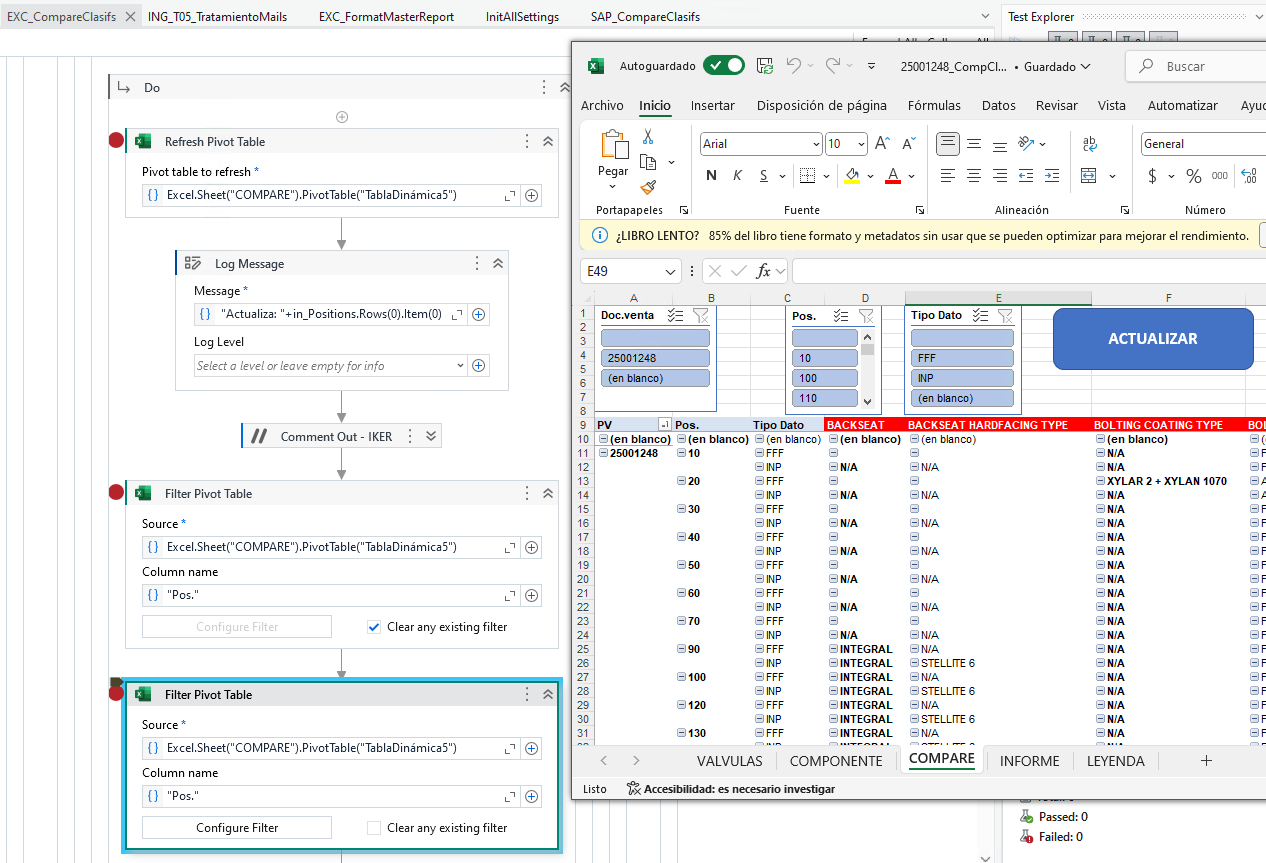Click the Format Painter brush icon

[648, 187]
